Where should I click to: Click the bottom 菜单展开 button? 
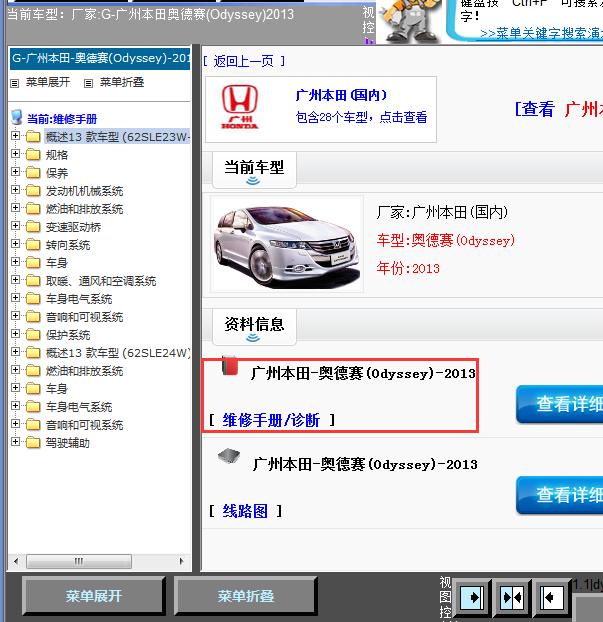(94, 596)
